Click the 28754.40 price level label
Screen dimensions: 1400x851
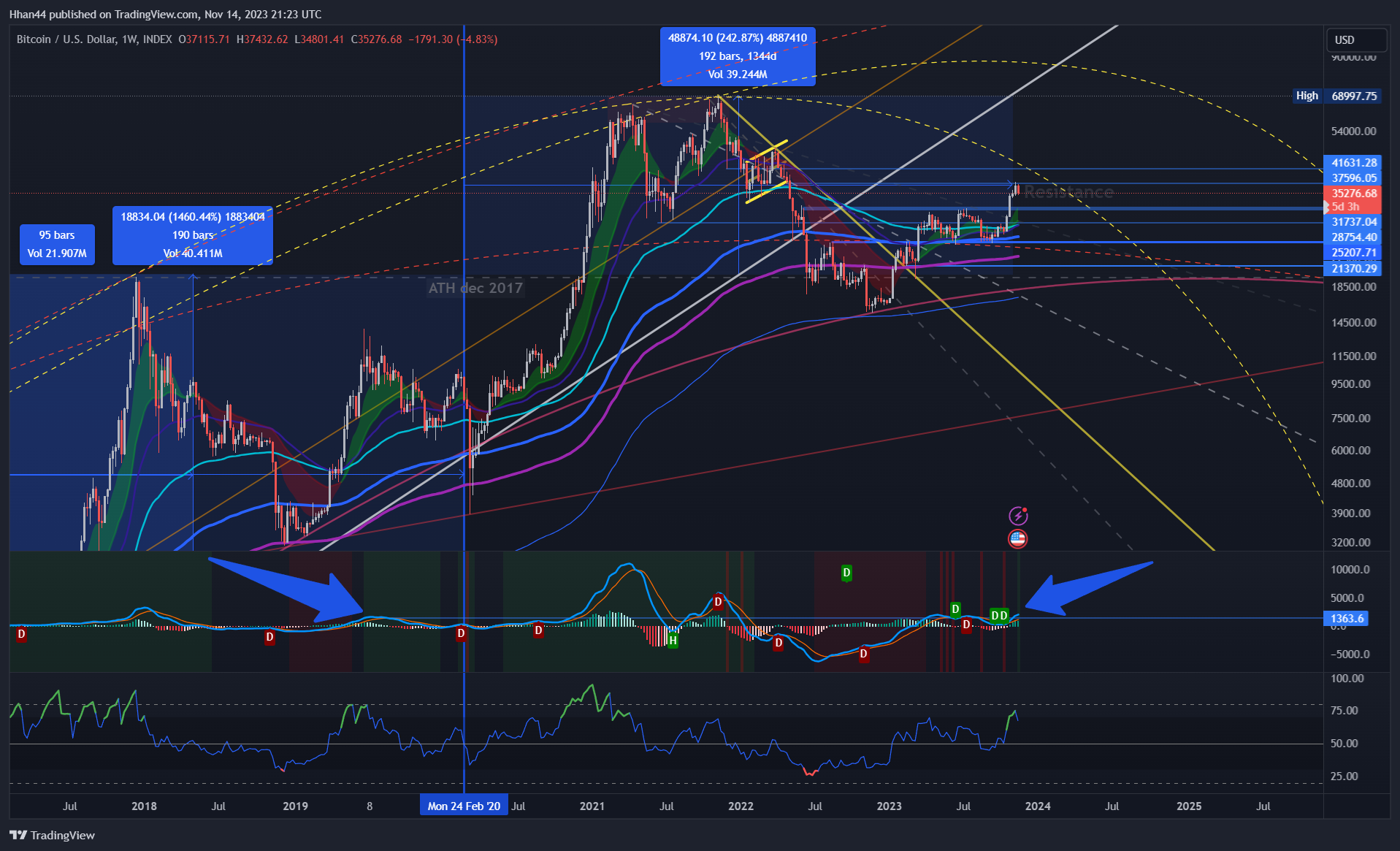tap(1353, 237)
